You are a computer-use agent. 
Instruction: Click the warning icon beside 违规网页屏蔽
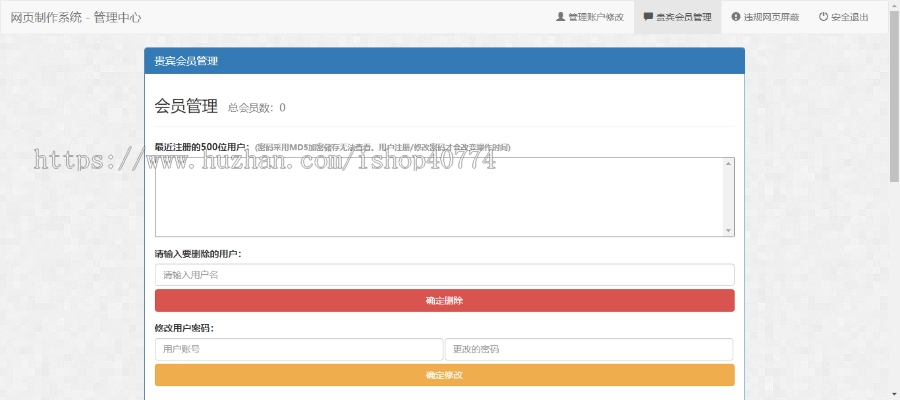click(736, 17)
